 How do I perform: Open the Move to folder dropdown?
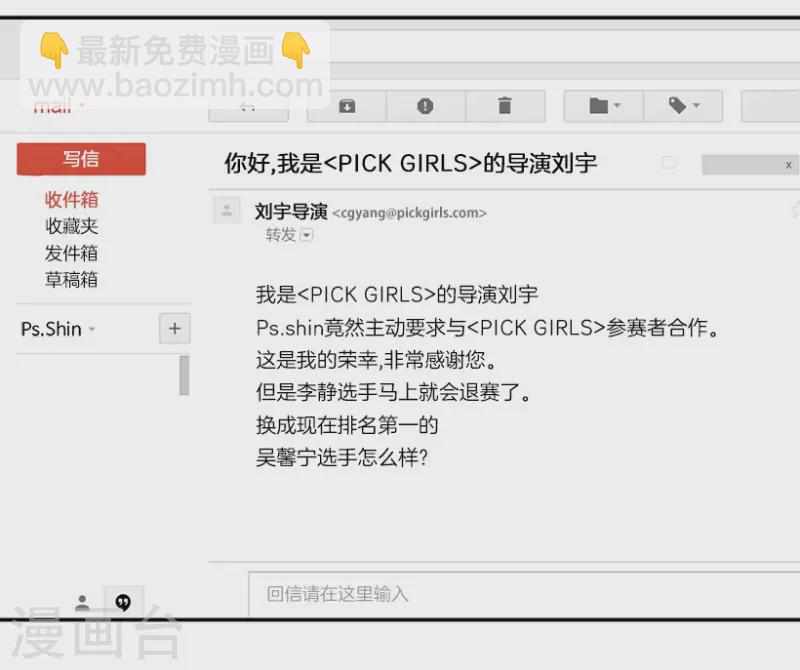(604, 106)
